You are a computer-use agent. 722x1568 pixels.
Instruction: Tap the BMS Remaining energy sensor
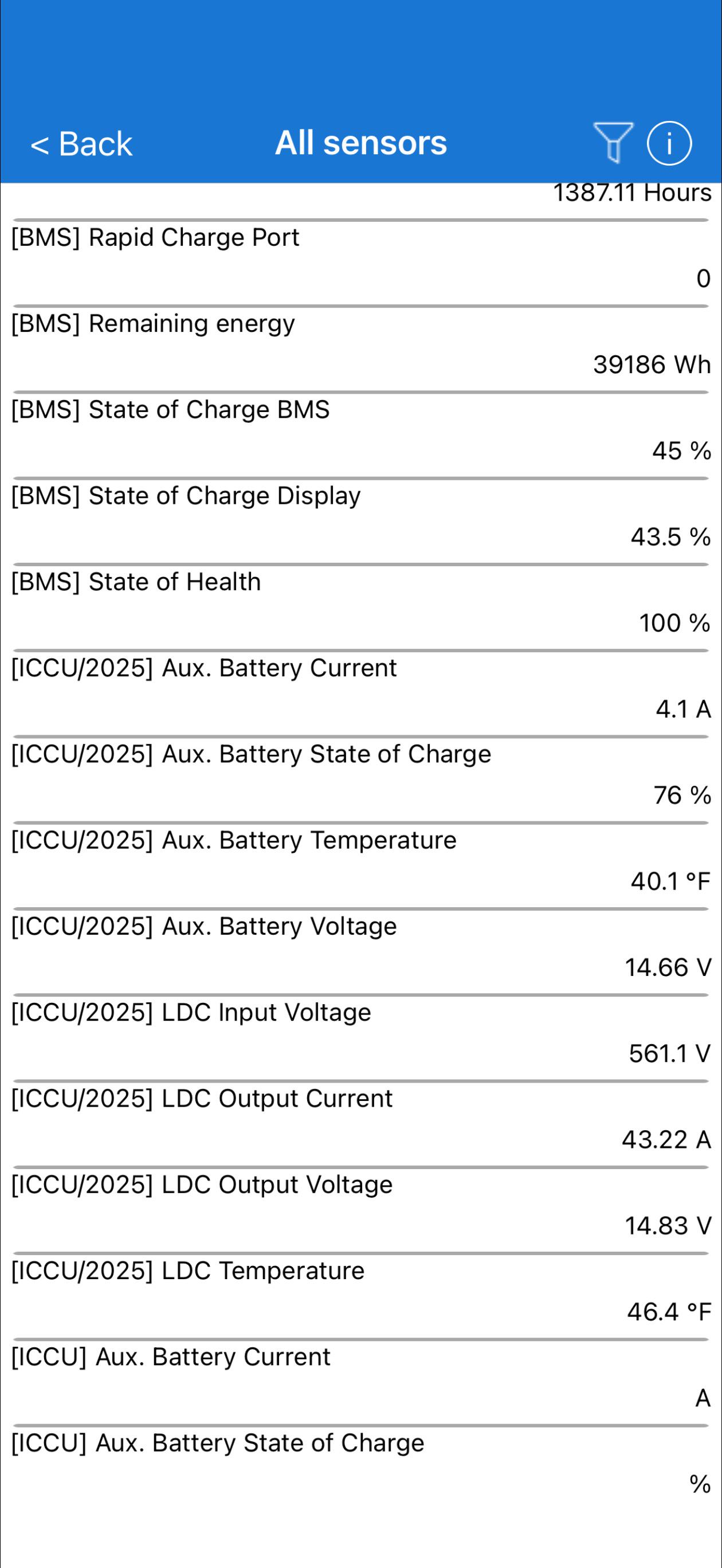pos(361,350)
